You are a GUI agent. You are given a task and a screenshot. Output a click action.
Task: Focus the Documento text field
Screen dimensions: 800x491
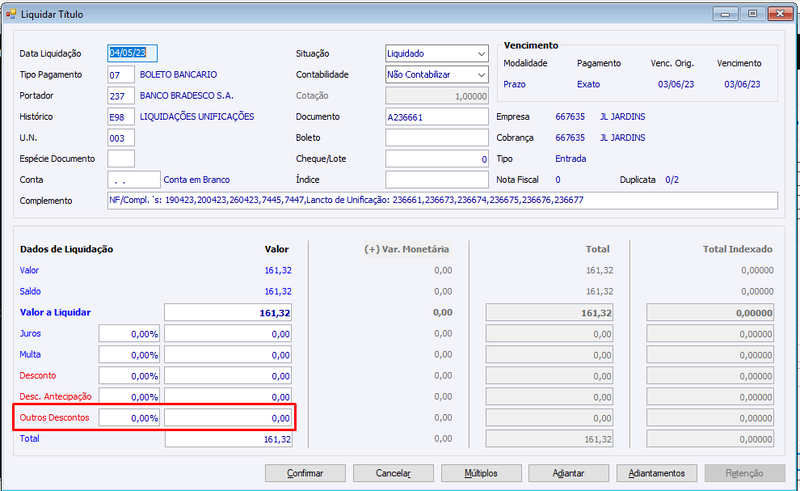pos(437,117)
